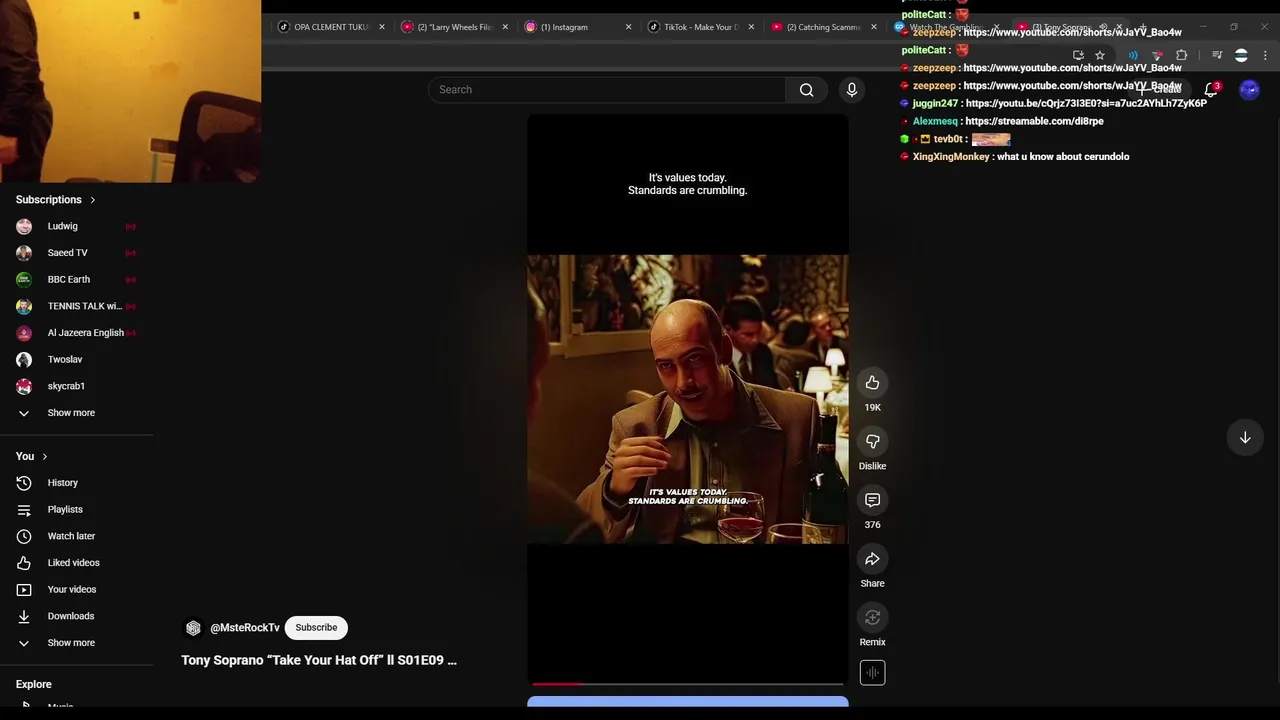Open the Saeed TV subscription
The width and height of the screenshot is (1280, 720).
pyautogui.click(x=67, y=253)
